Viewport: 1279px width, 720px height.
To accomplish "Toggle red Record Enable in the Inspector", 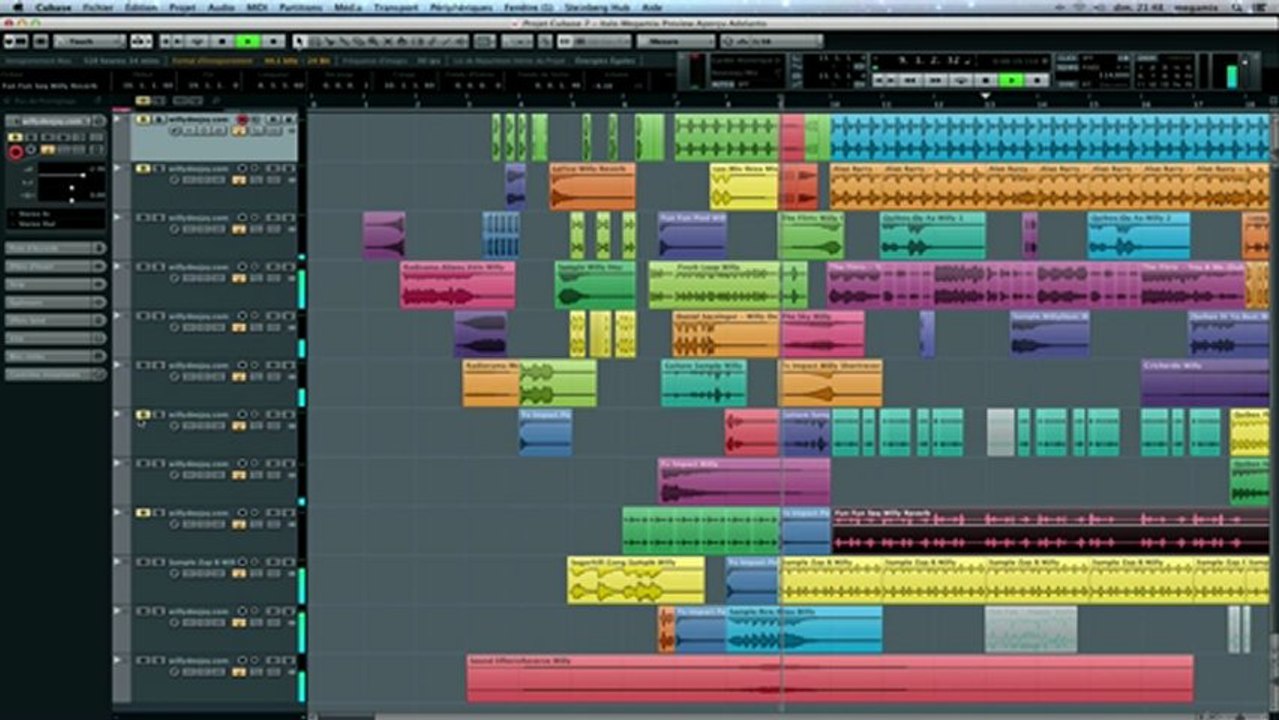I will coord(16,152).
